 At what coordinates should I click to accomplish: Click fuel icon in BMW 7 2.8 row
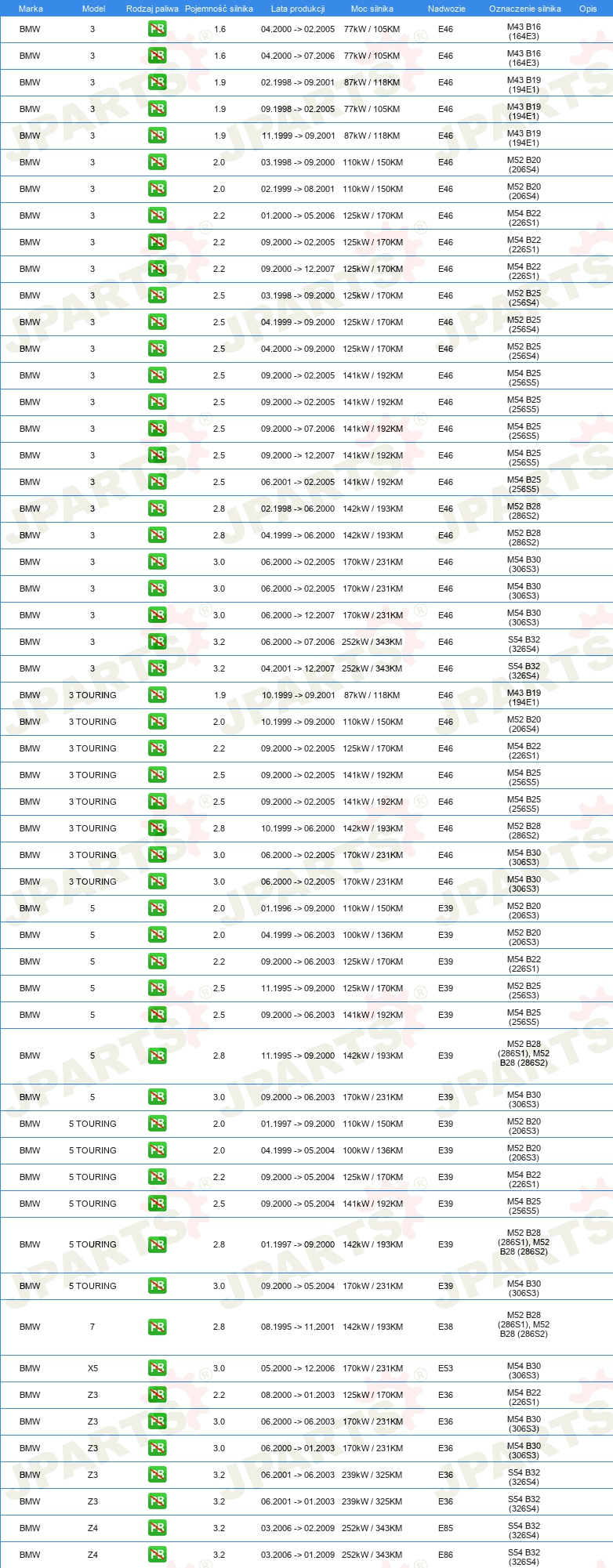(x=157, y=1327)
